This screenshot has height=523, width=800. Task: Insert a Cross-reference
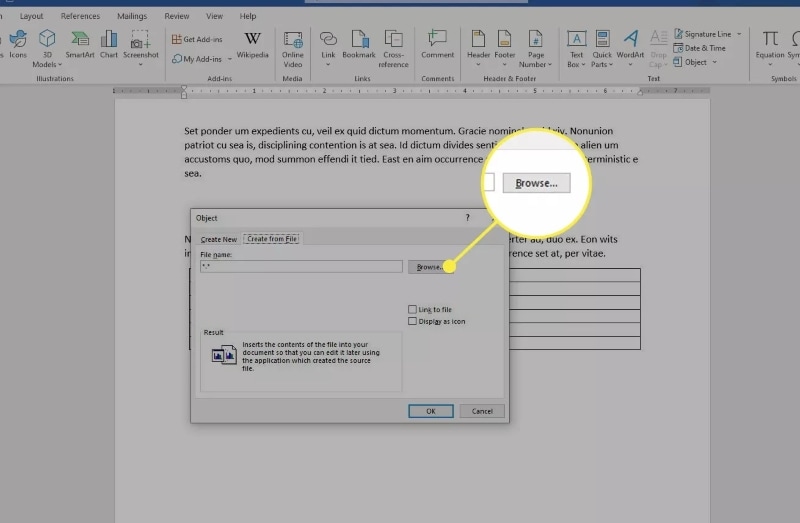(393, 49)
